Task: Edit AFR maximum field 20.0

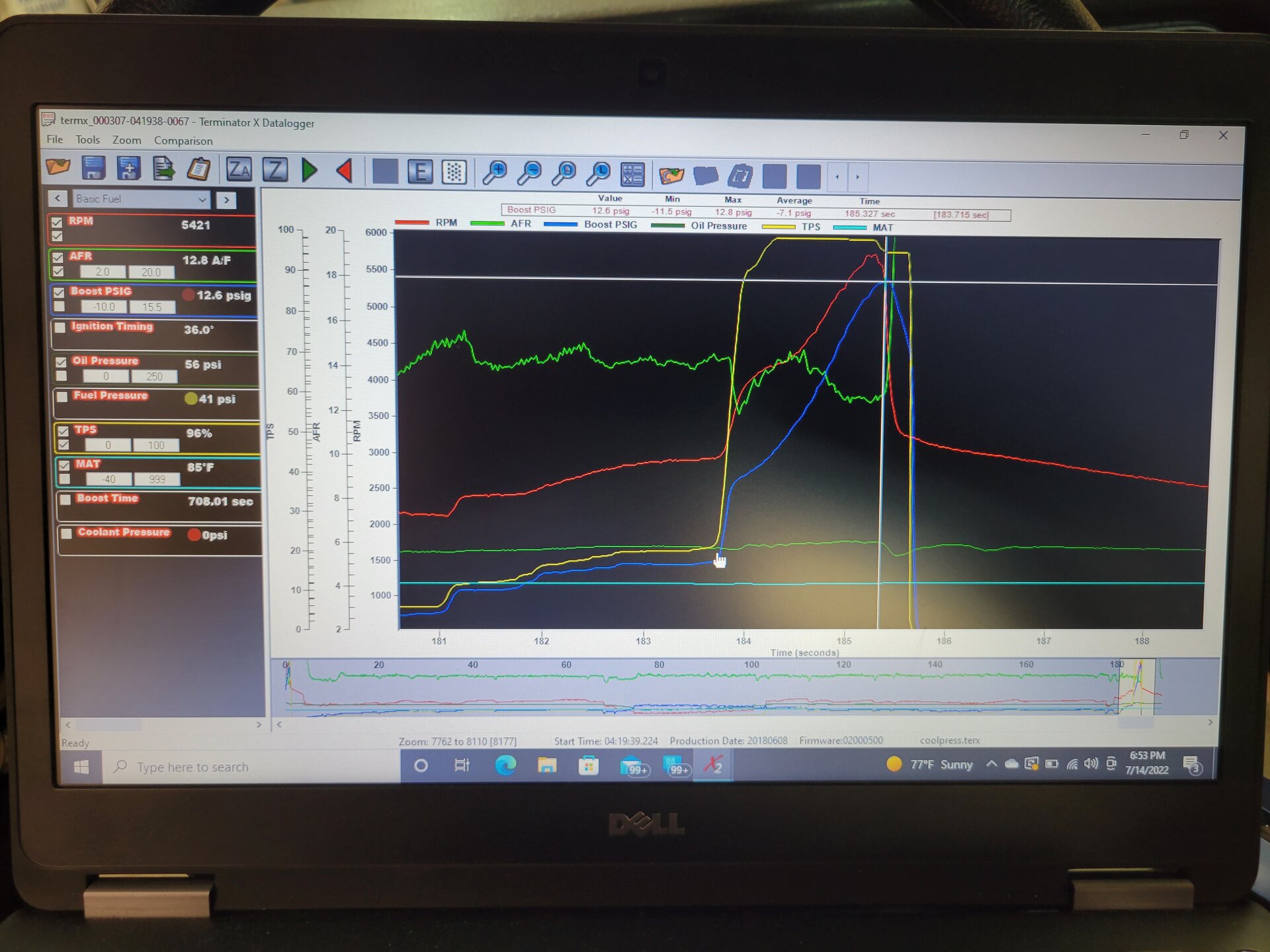Action: point(151,272)
